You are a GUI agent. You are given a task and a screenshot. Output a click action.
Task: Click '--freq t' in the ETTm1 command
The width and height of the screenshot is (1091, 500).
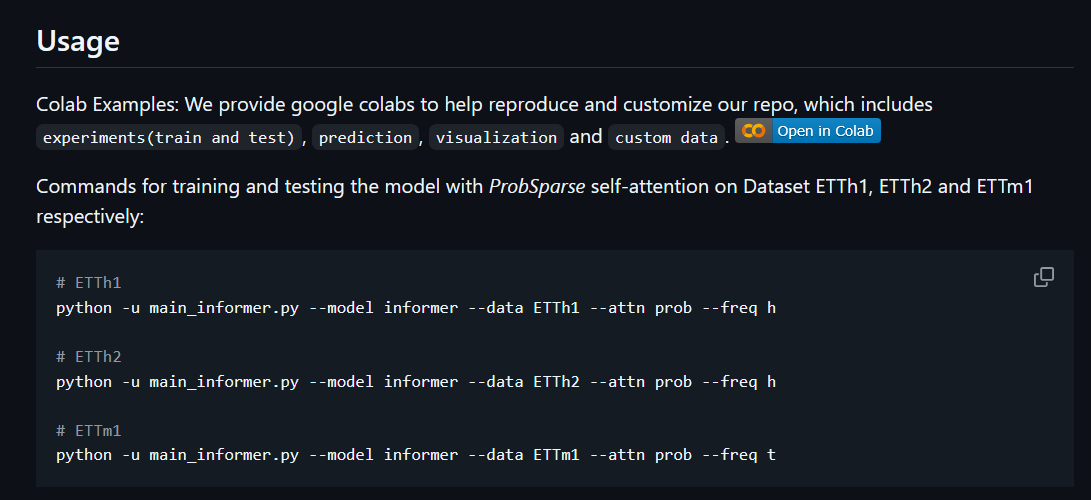point(738,456)
